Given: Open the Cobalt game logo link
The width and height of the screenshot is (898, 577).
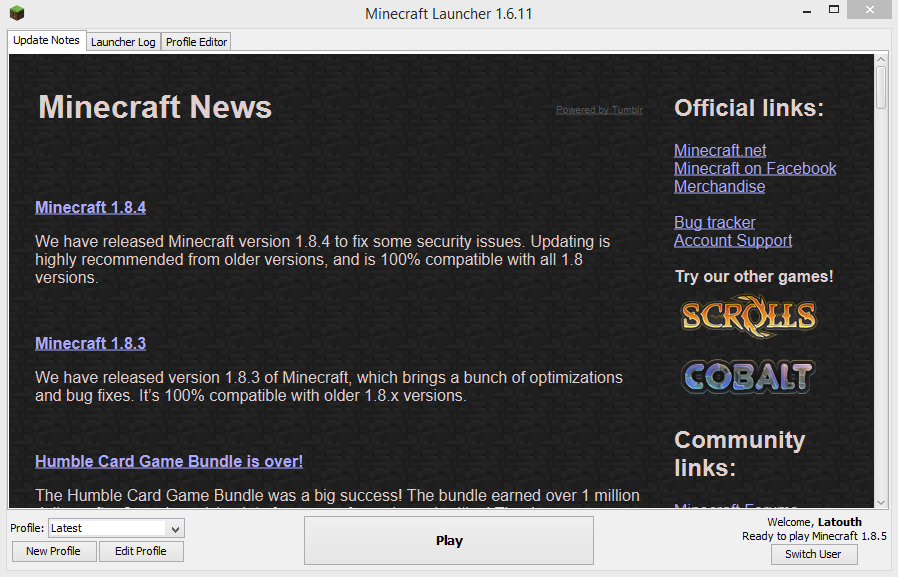Looking at the screenshot, I should click(749, 377).
